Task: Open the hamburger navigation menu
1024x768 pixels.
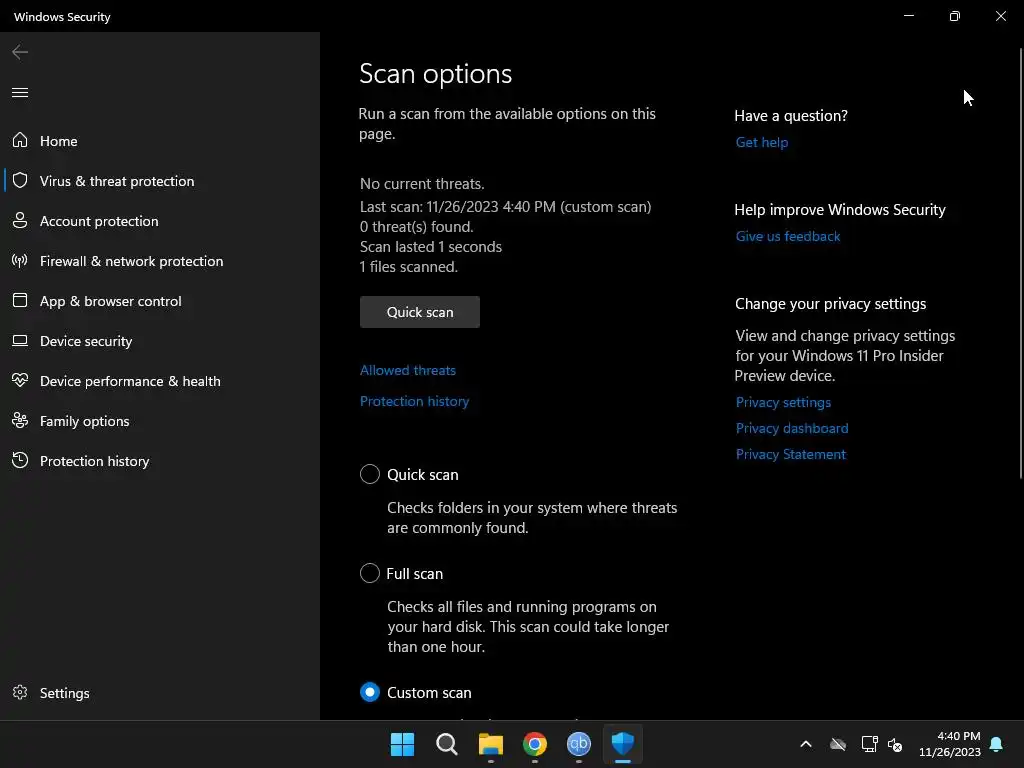Action: click(x=20, y=93)
